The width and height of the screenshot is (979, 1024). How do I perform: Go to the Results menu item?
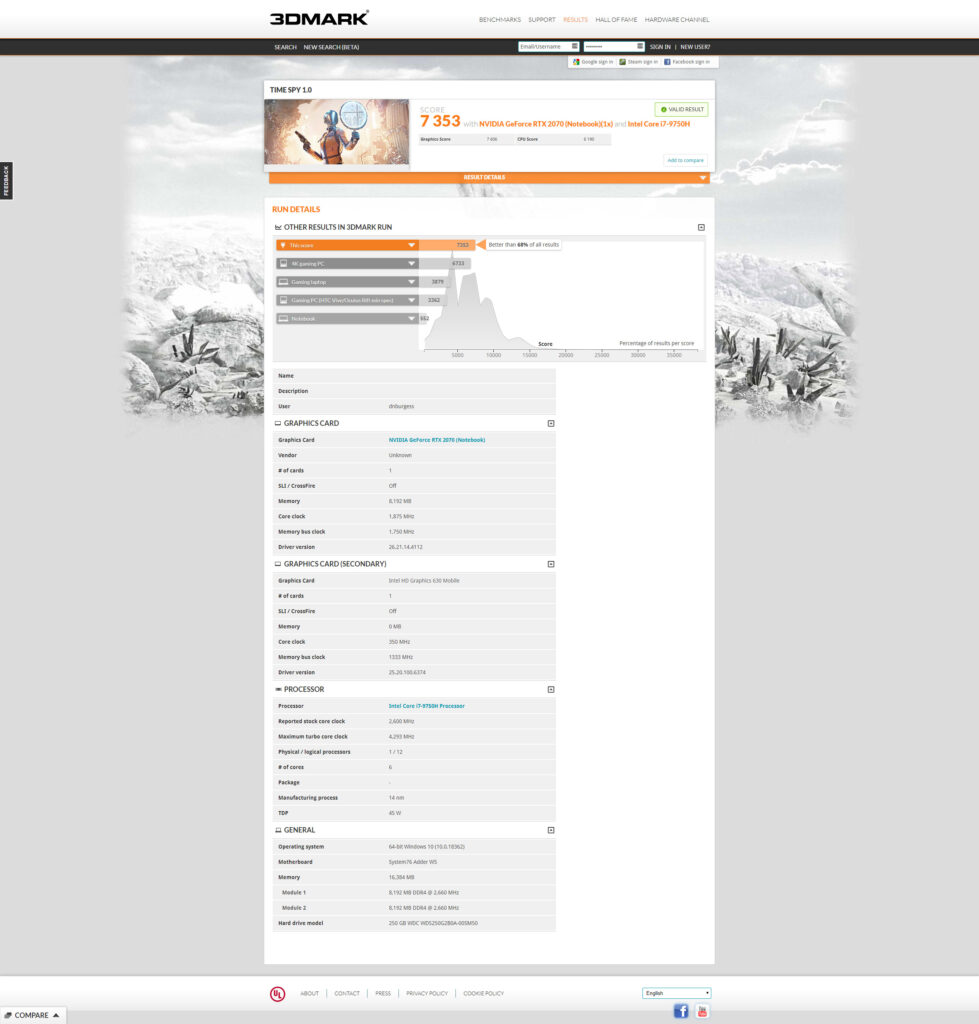575,20
